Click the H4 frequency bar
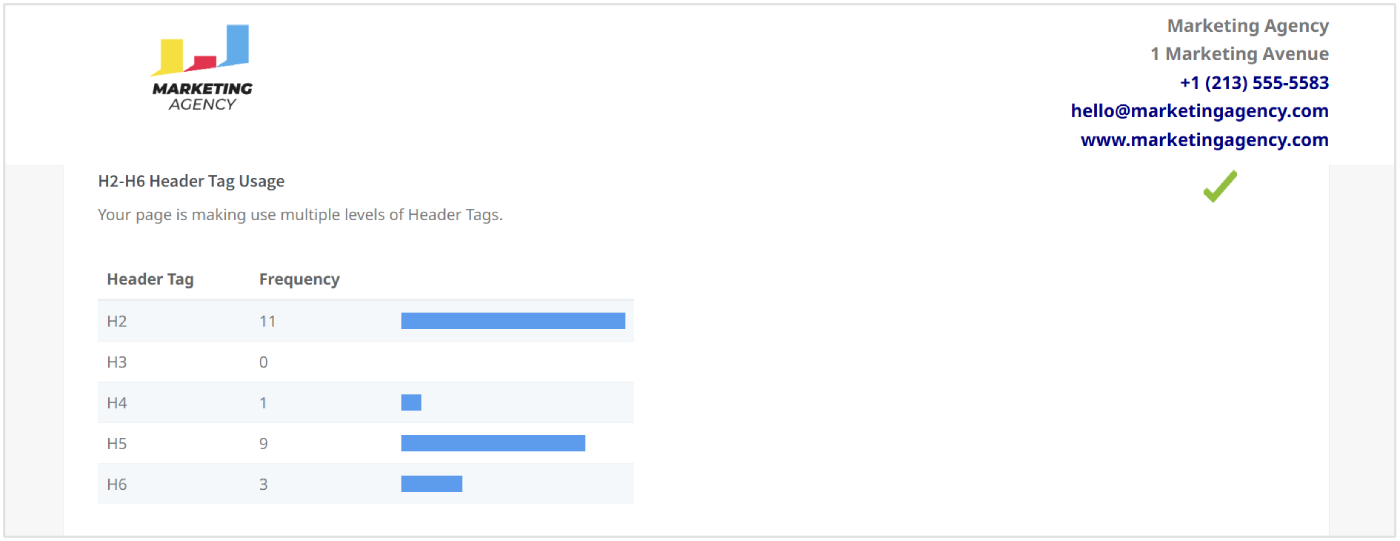Viewport: 1400px width, 541px height. tap(411, 402)
